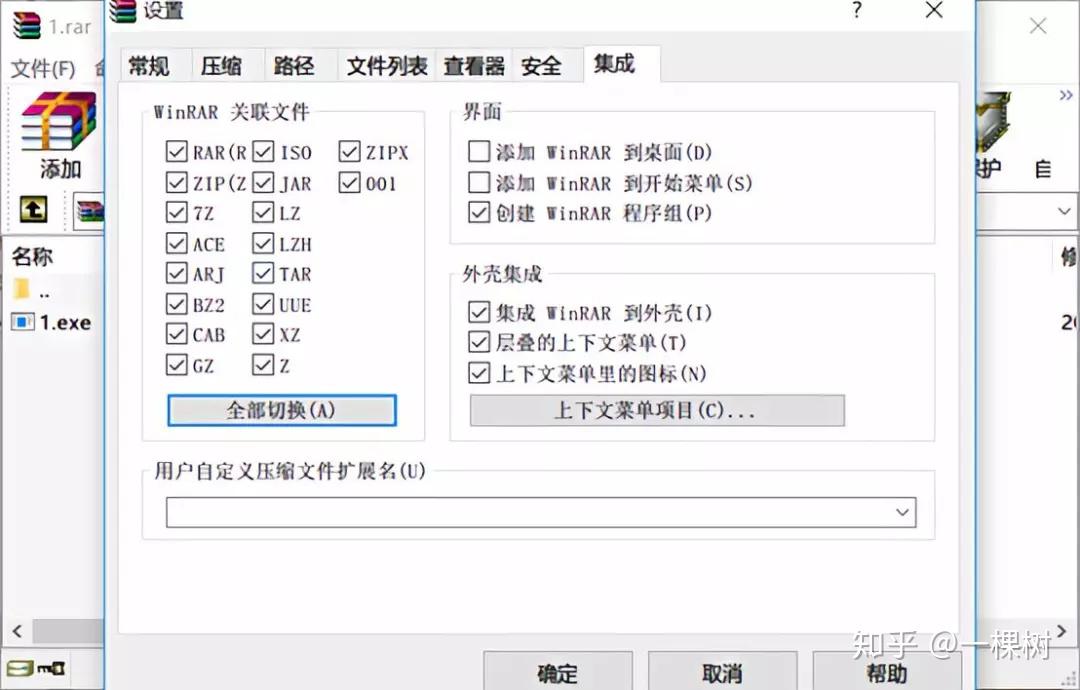The width and height of the screenshot is (1080, 690).
Task: Expand the address bar dropdown in WinRAR window
Action: click(1064, 210)
